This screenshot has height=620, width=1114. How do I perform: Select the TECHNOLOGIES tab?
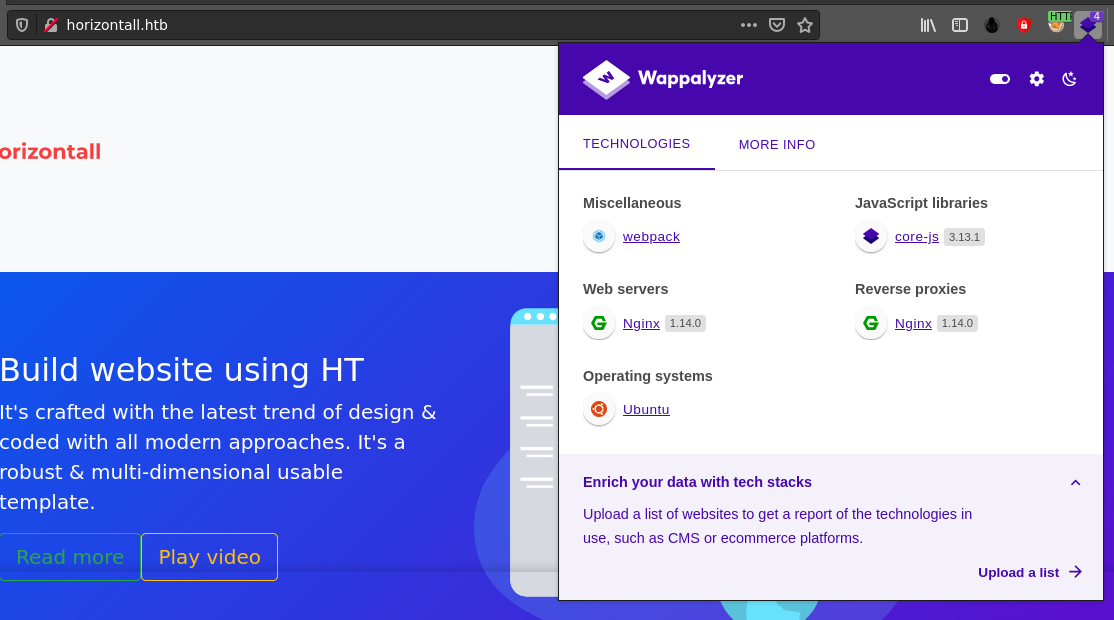(x=636, y=143)
